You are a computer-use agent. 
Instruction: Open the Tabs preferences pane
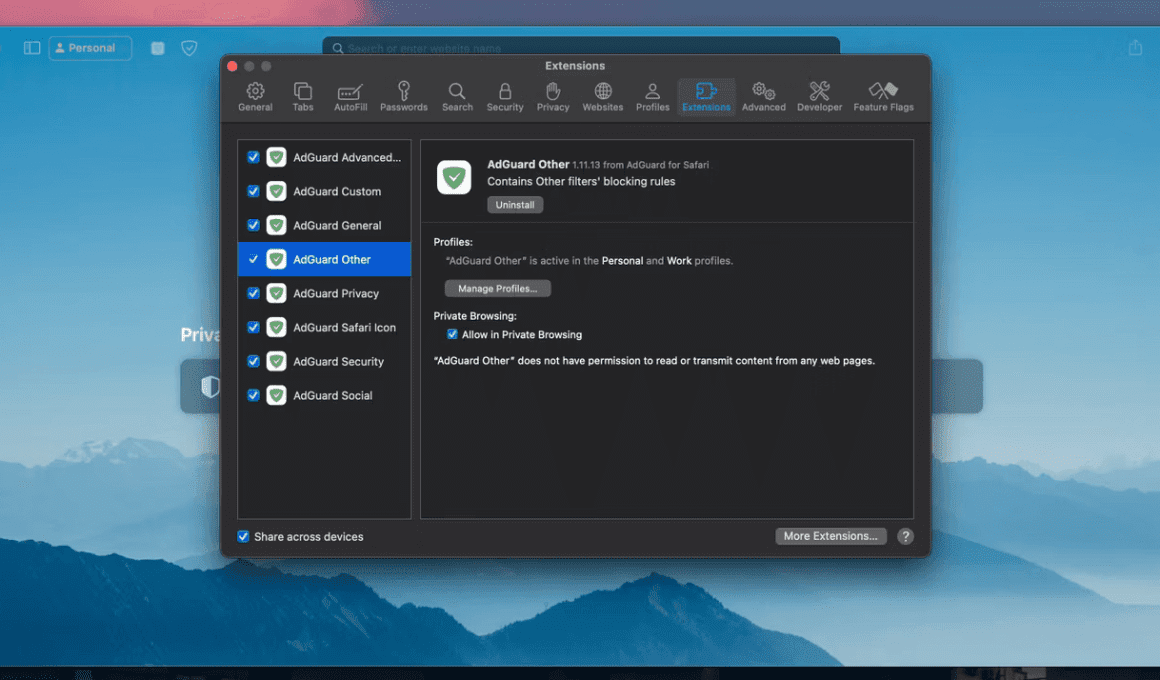(303, 97)
